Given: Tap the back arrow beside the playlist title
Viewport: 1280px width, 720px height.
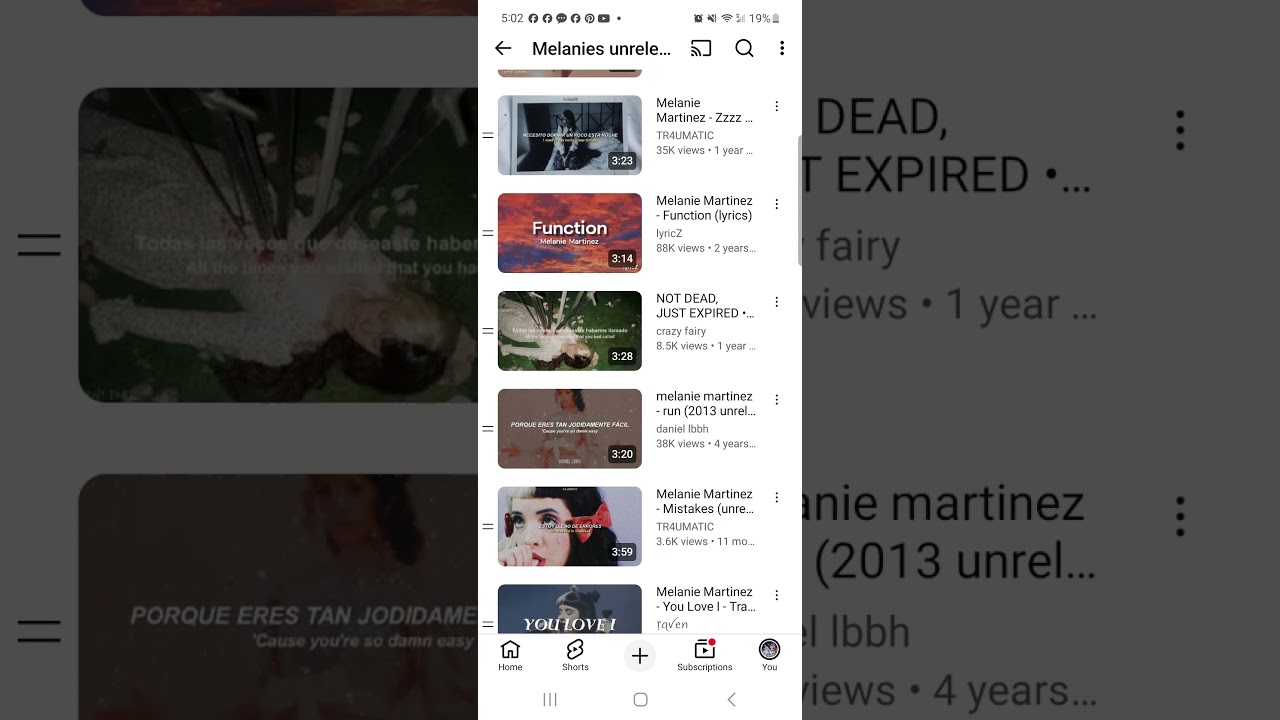Looking at the screenshot, I should [503, 48].
